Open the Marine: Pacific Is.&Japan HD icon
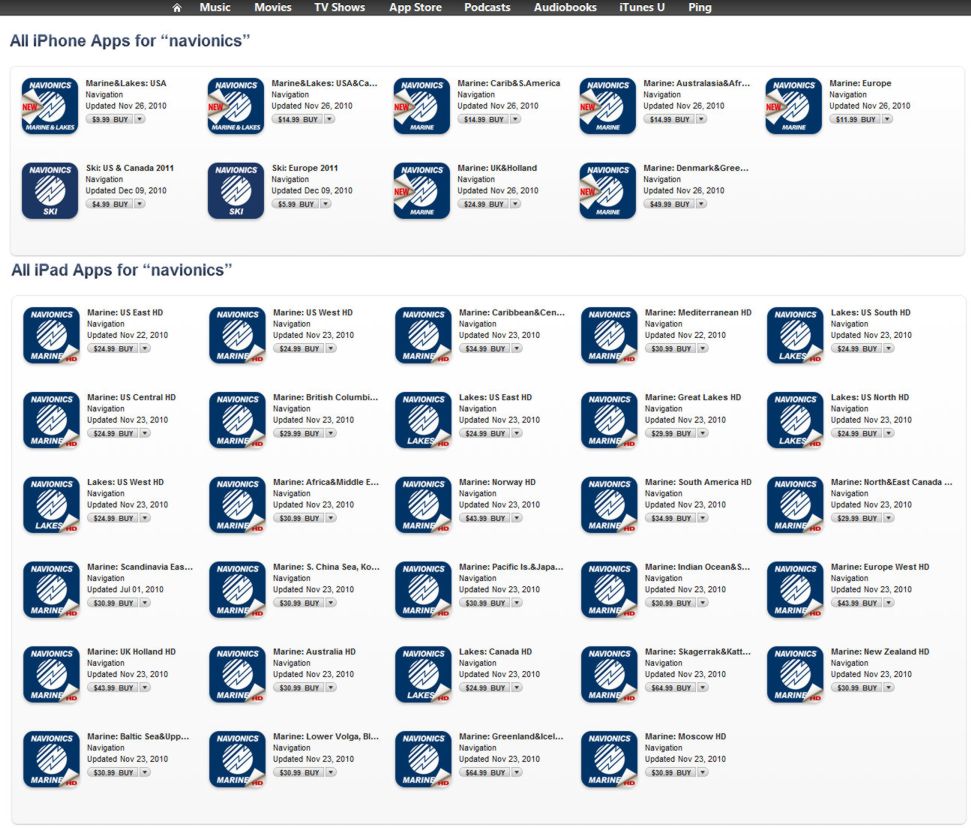Screen dimensions: 971x828 [x=424, y=590]
